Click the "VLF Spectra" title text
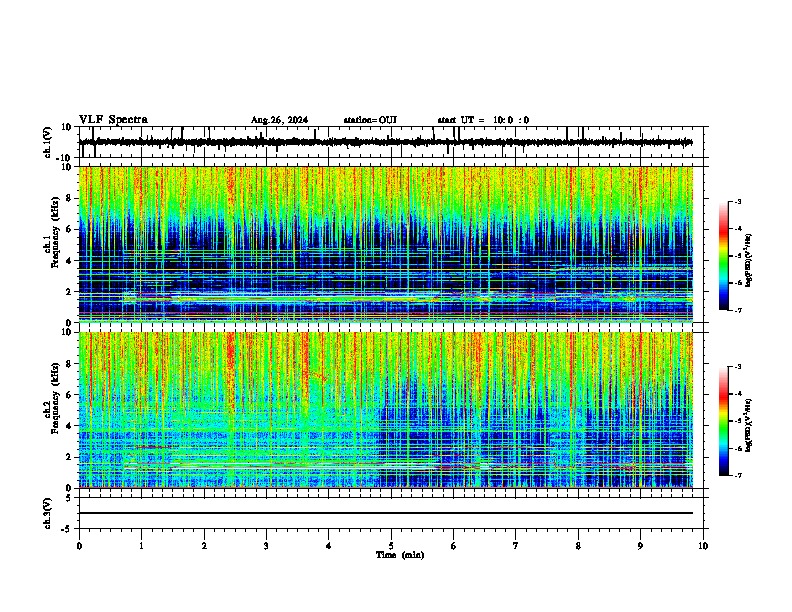Screen dimensions: 792x612 [x=113, y=120]
